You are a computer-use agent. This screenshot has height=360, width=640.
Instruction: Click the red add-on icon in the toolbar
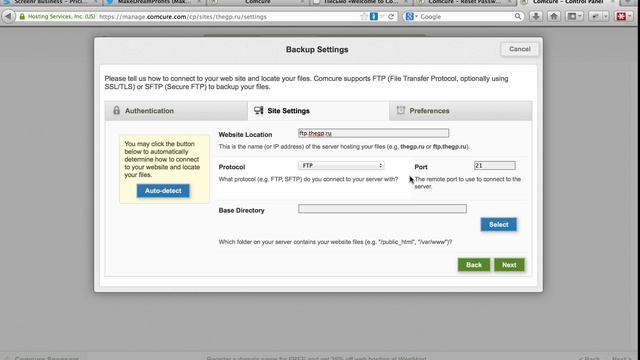(x=621, y=16)
